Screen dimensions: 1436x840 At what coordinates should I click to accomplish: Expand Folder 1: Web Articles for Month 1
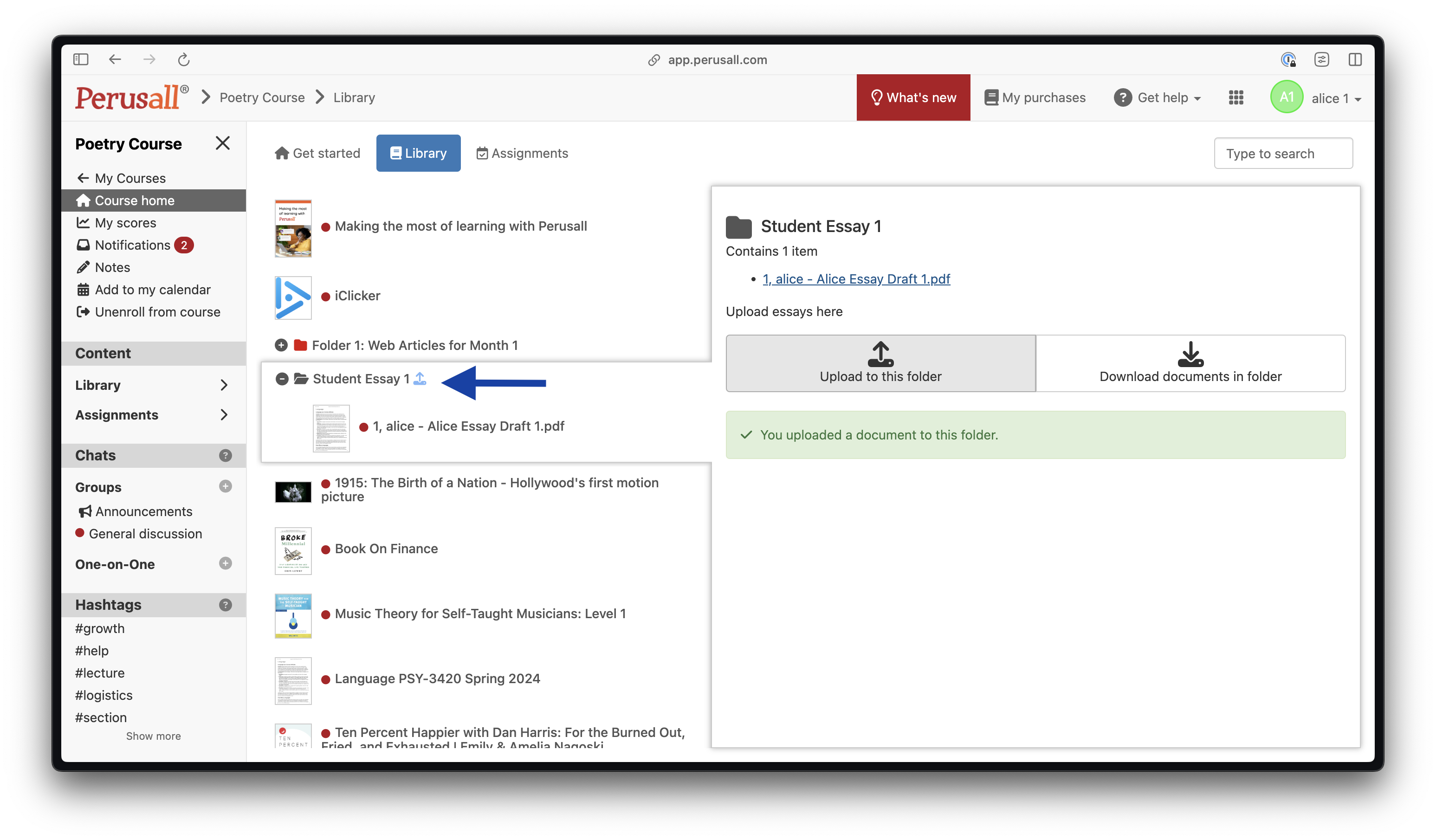pyautogui.click(x=281, y=345)
